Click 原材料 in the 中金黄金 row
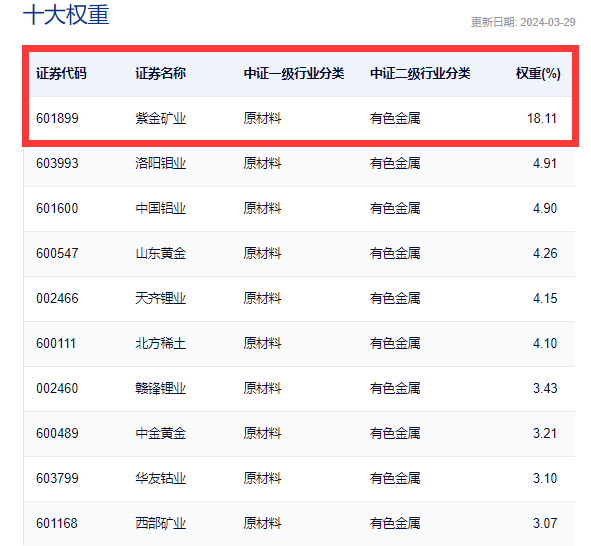 tap(262, 433)
